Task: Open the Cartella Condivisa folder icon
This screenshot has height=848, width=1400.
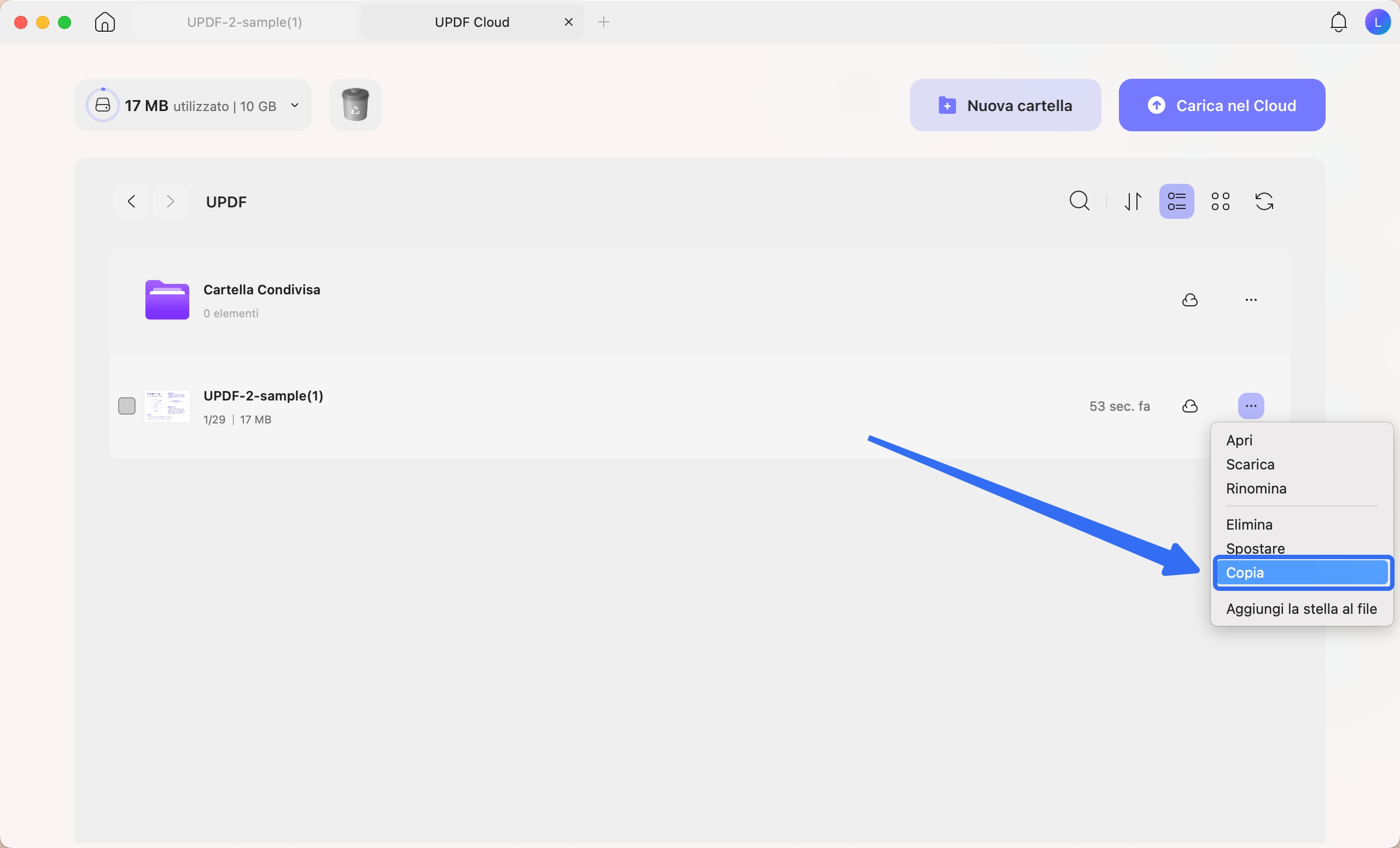Action: click(x=167, y=300)
